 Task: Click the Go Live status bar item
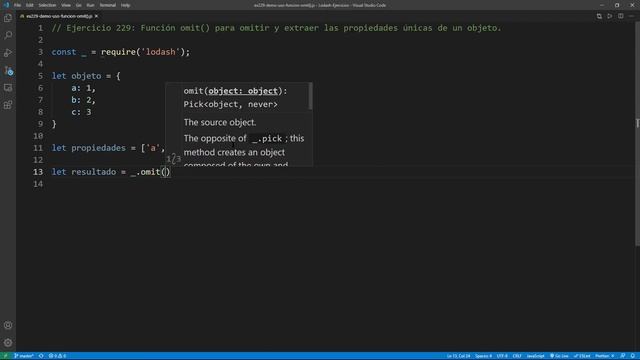pos(559,356)
